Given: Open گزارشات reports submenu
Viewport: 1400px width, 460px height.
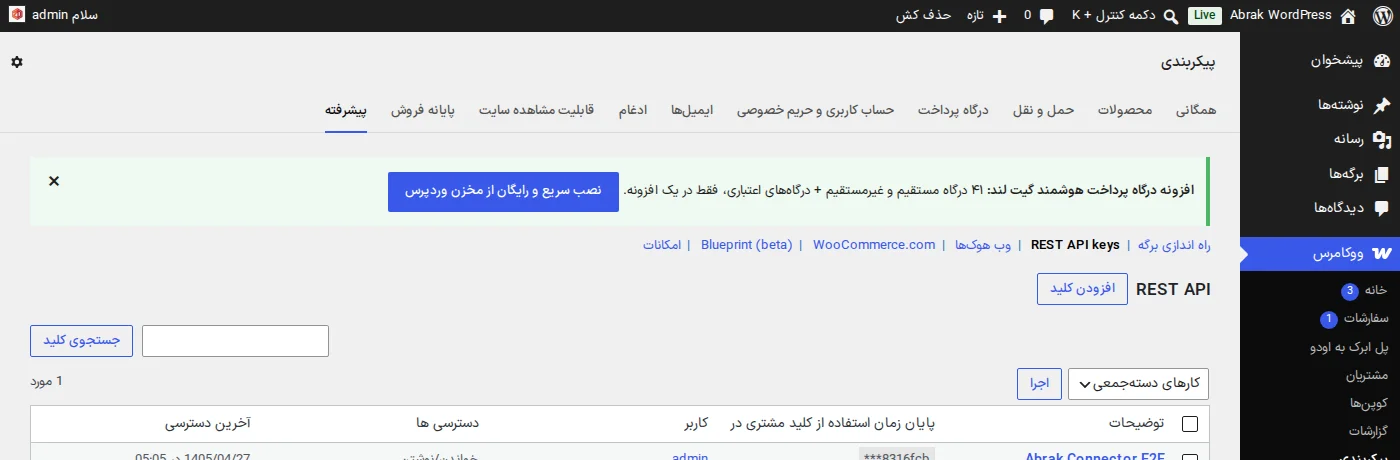Looking at the screenshot, I should point(1367,431).
